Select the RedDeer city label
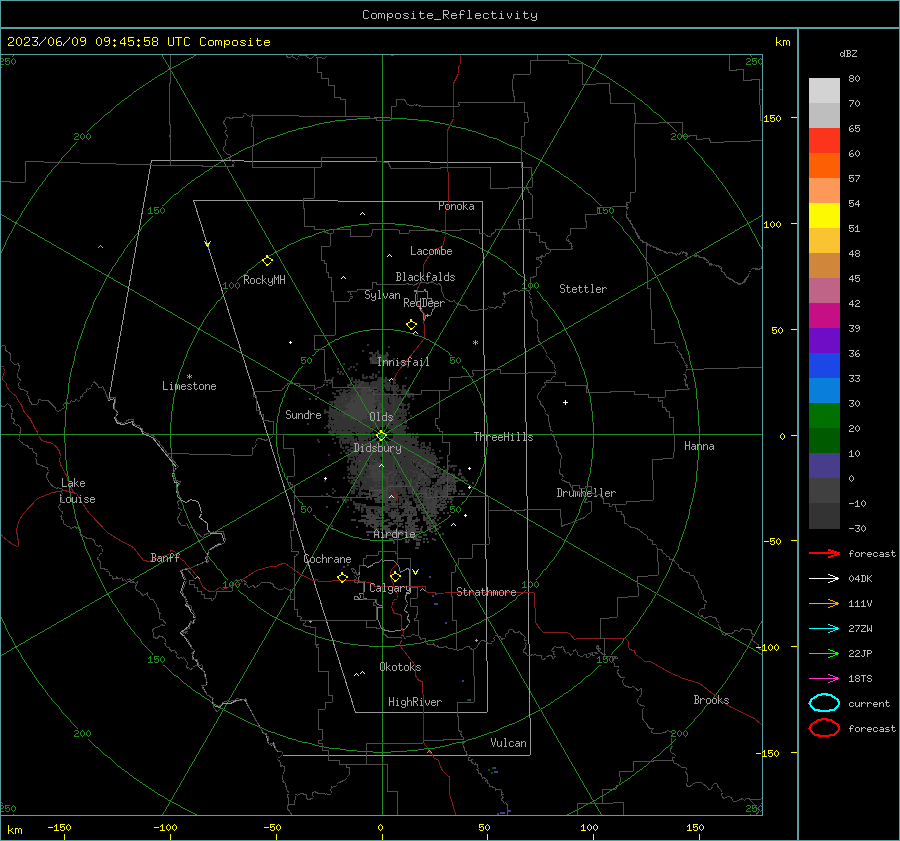Image resolution: width=900 pixels, height=841 pixels. click(424, 303)
